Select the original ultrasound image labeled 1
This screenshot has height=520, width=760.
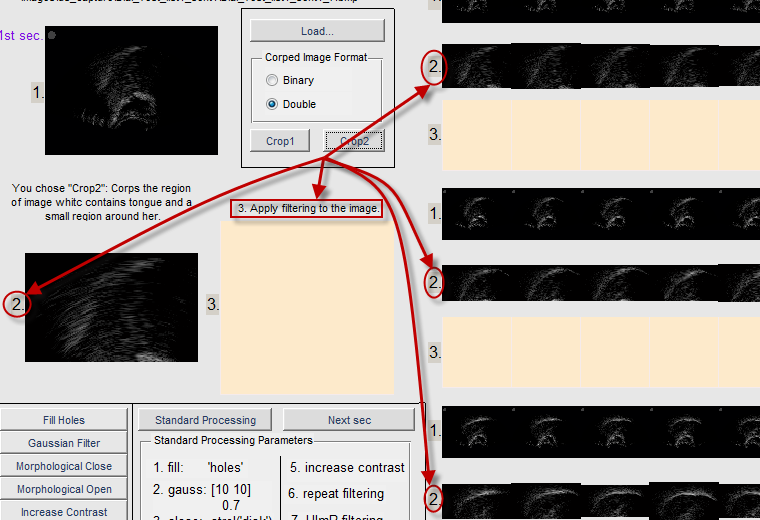131,91
